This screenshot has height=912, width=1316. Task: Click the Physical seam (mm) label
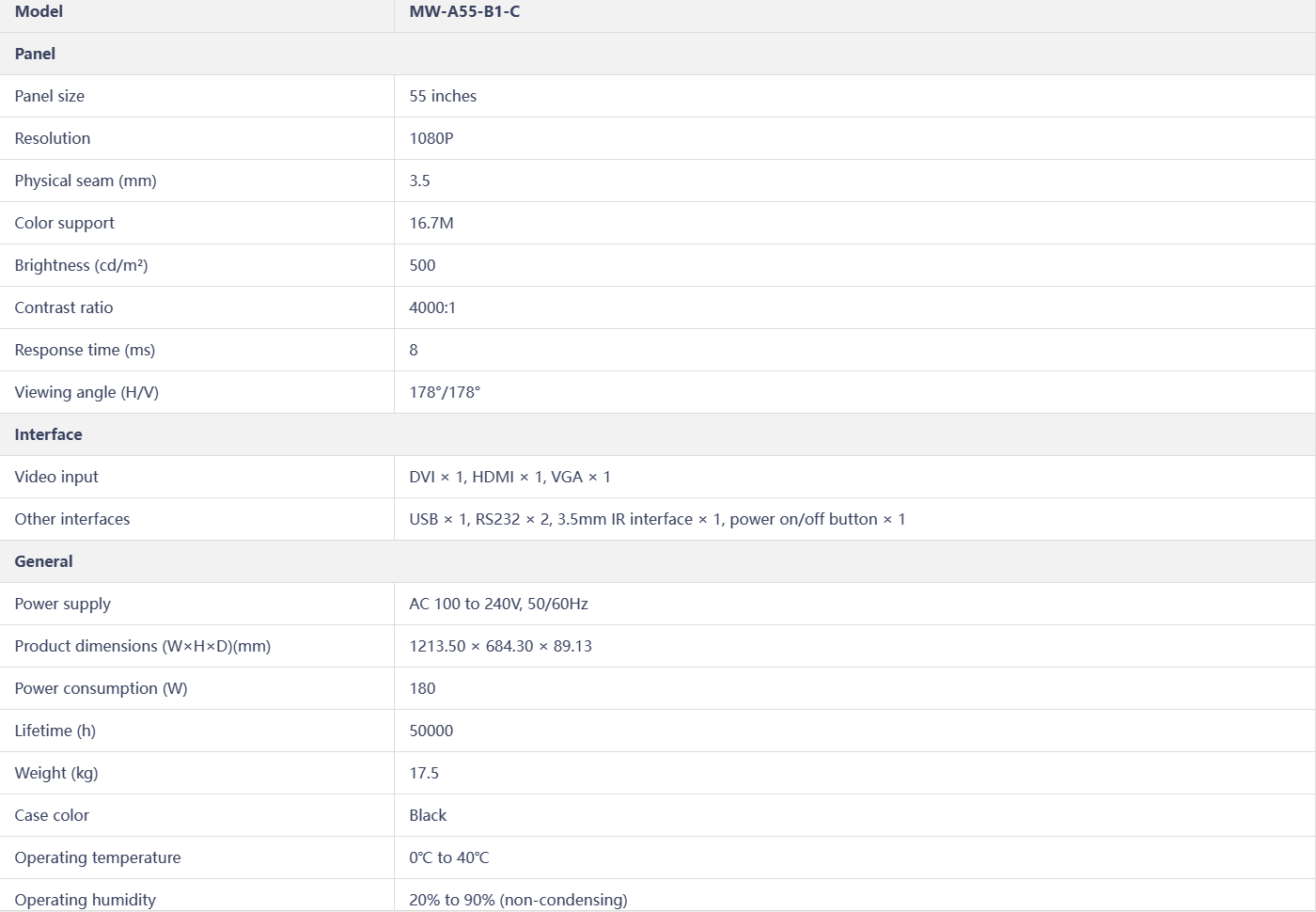(x=86, y=181)
